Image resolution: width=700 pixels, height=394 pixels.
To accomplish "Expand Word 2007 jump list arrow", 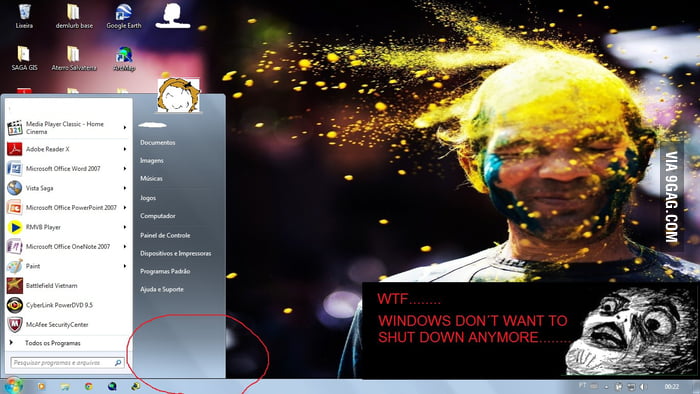I will [x=125, y=169].
